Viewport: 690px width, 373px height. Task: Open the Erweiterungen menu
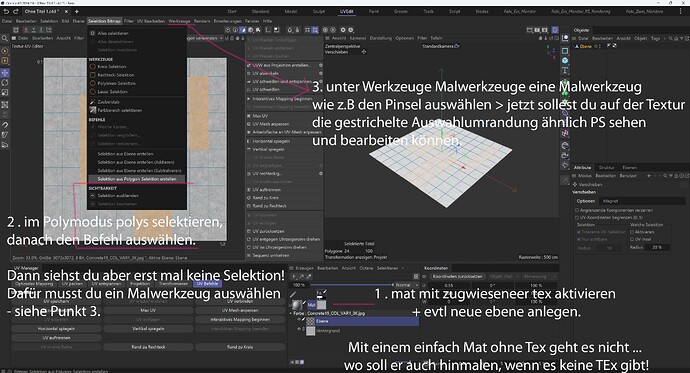click(x=228, y=21)
